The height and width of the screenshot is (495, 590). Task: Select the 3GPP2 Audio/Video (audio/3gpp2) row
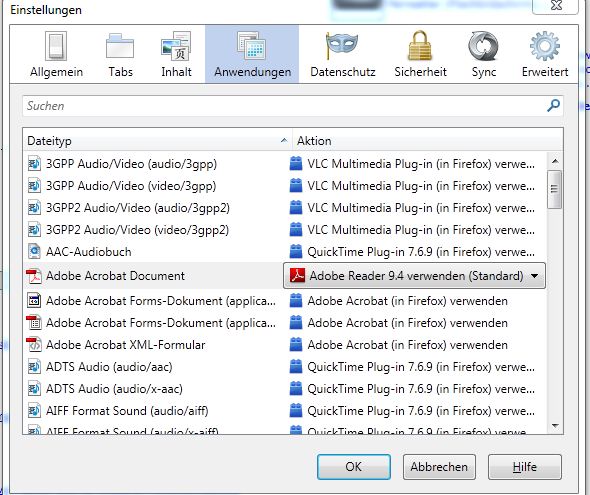click(284, 208)
